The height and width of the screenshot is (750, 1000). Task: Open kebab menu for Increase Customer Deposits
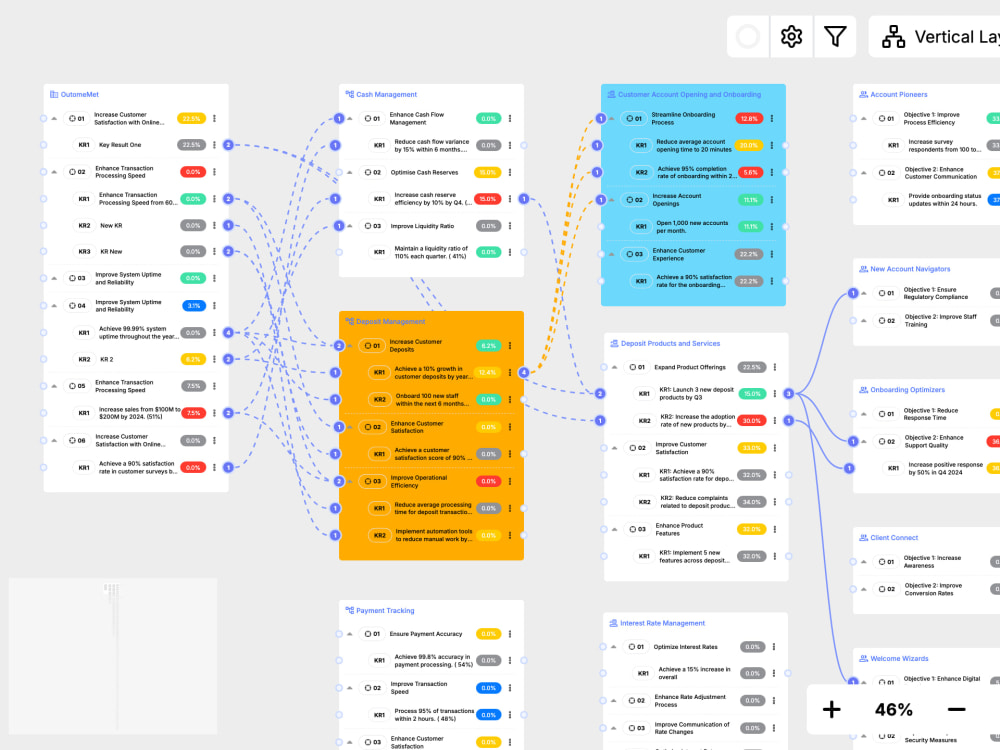(x=510, y=346)
